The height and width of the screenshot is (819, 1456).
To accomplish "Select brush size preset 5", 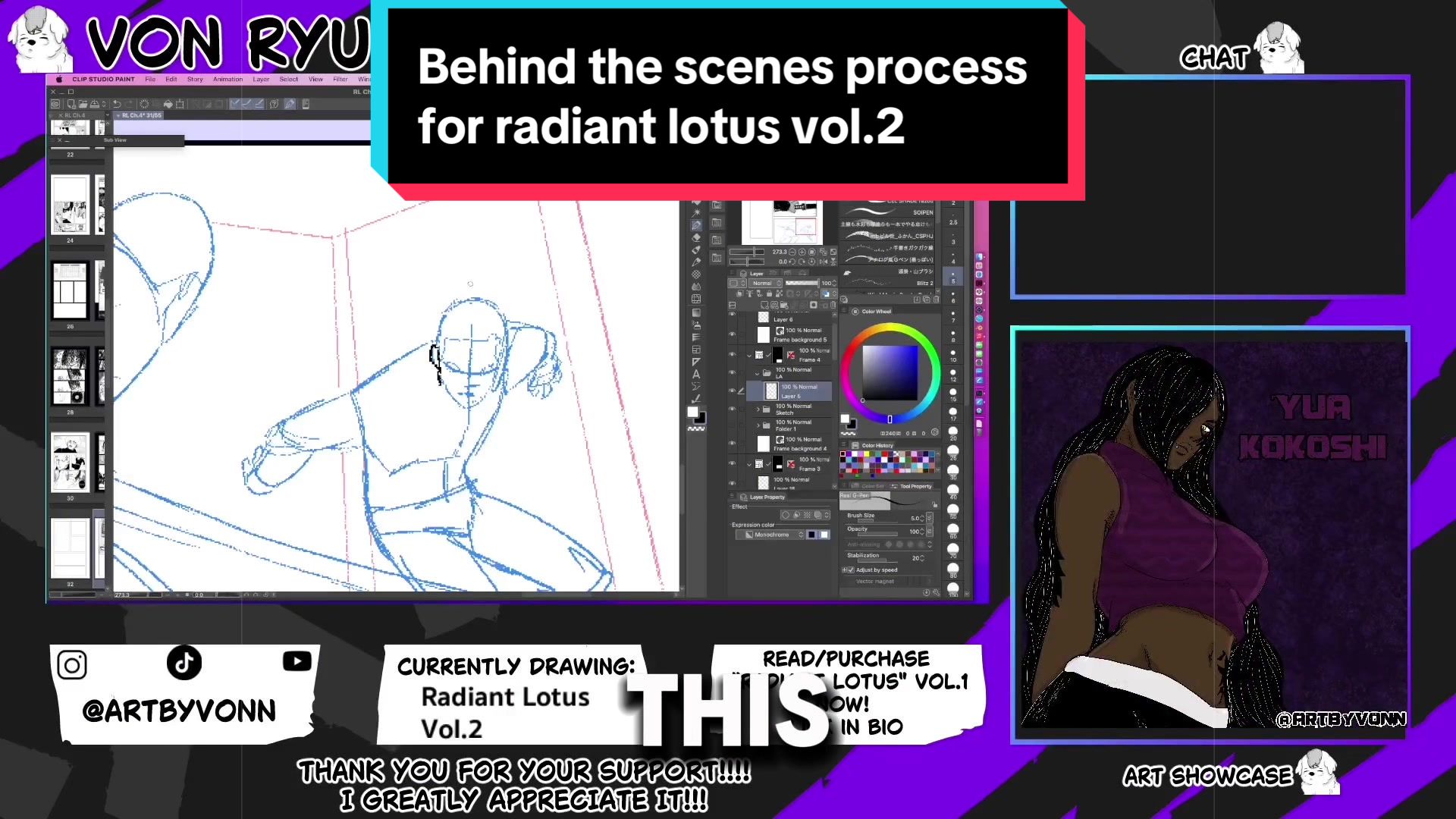I will [953, 275].
